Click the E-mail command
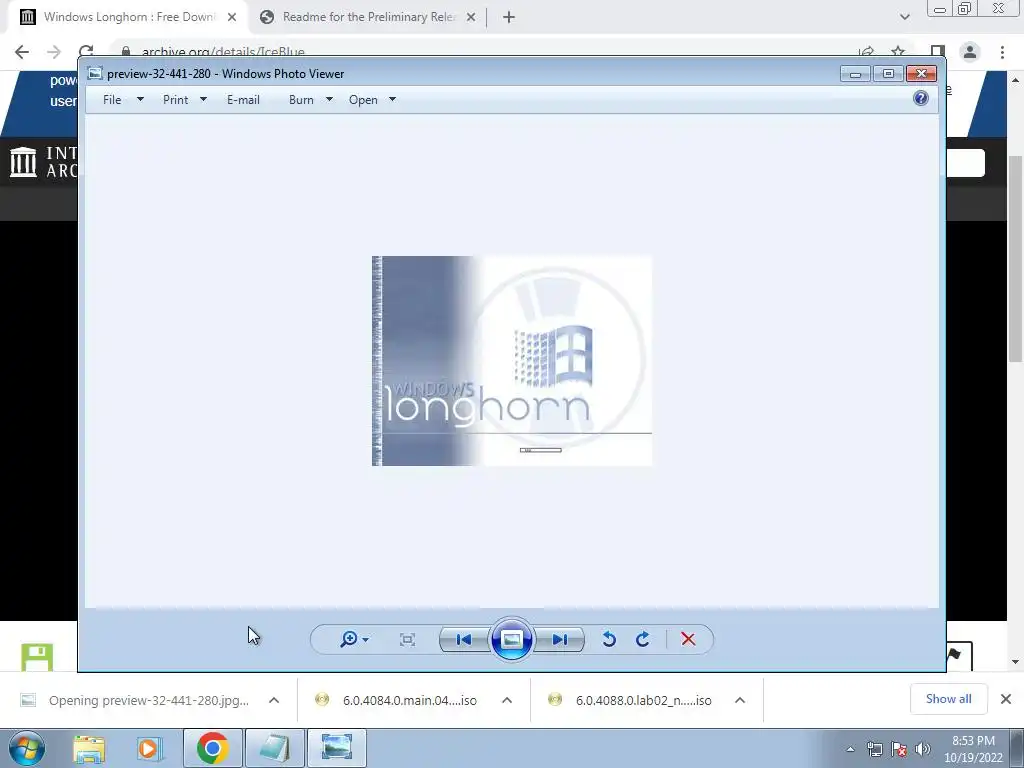This screenshot has height=768, width=1024. coord(243,100)
